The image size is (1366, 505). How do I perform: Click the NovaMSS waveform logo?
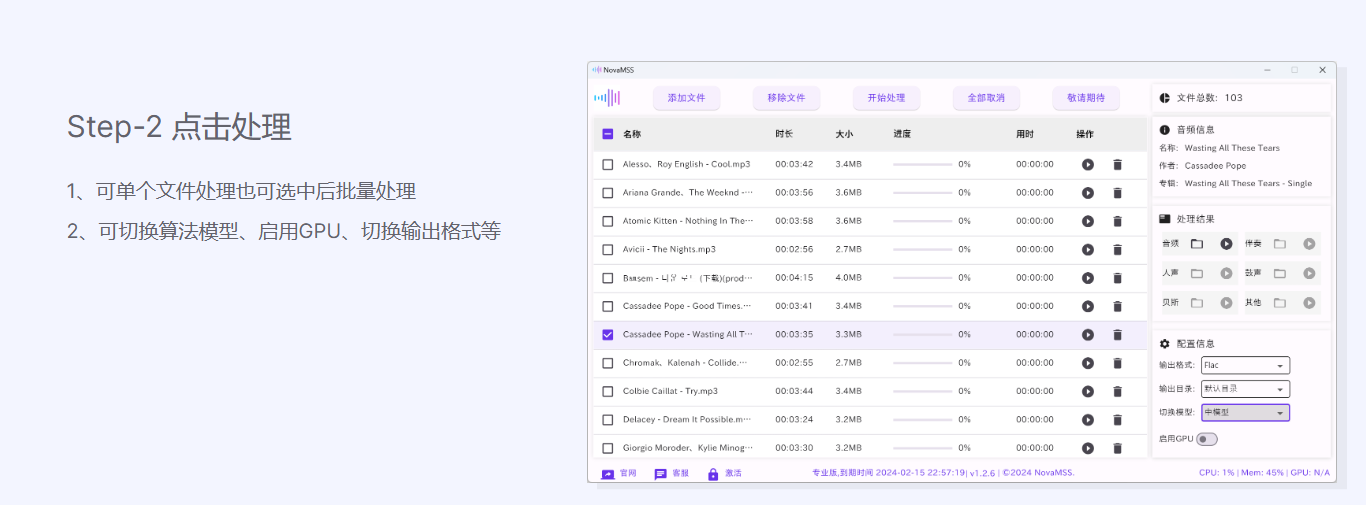607,98
